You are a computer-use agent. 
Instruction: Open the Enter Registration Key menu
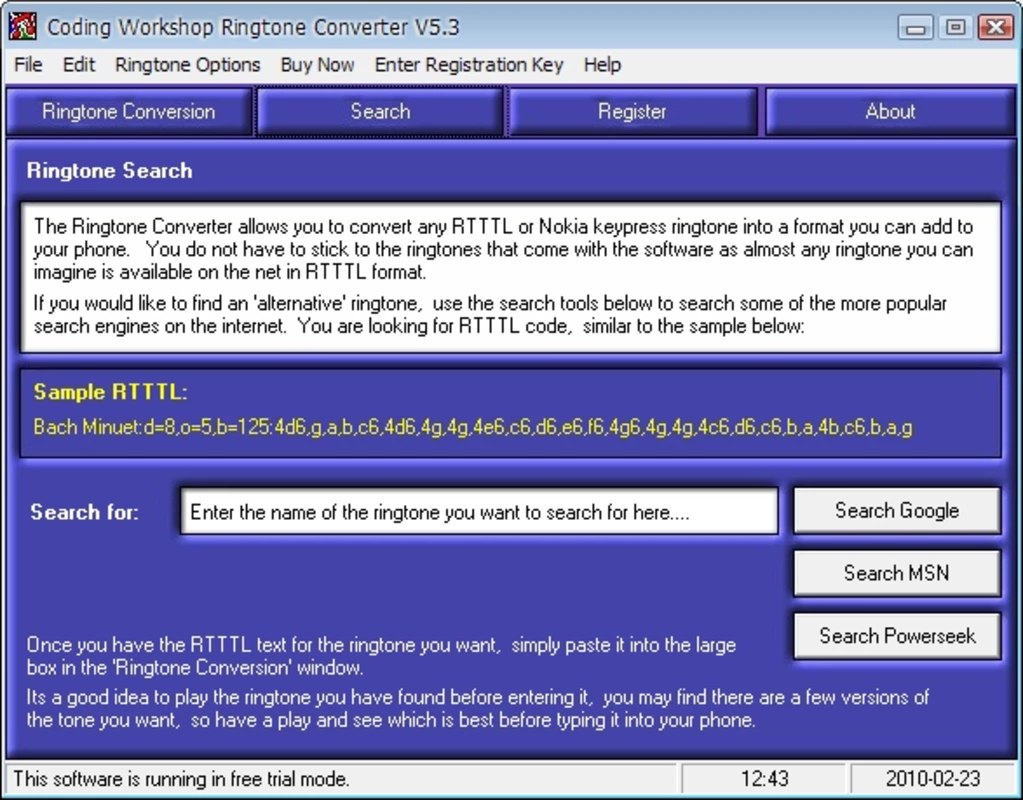pos(468,65)
